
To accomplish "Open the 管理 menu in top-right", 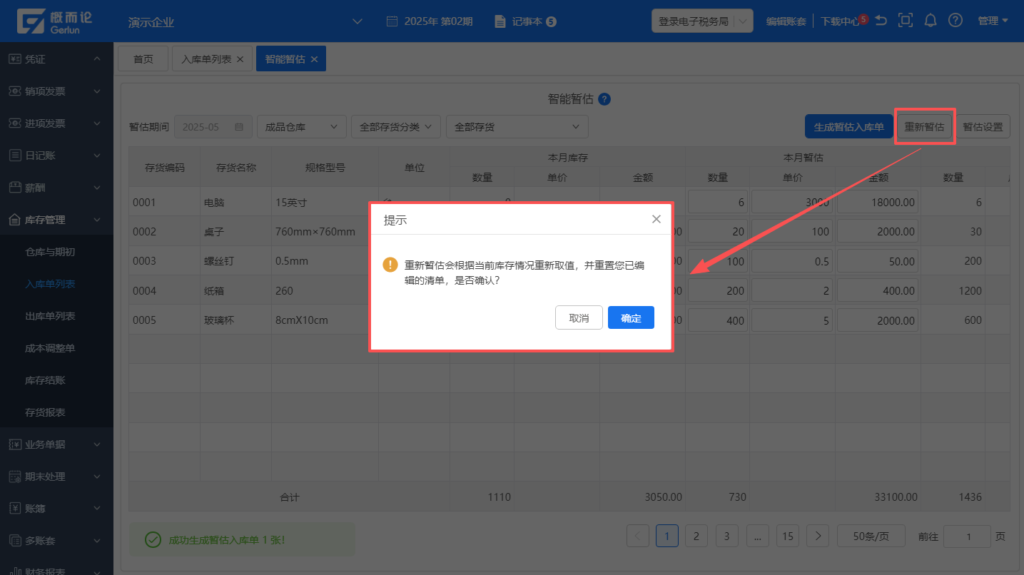I will point(991,20).
